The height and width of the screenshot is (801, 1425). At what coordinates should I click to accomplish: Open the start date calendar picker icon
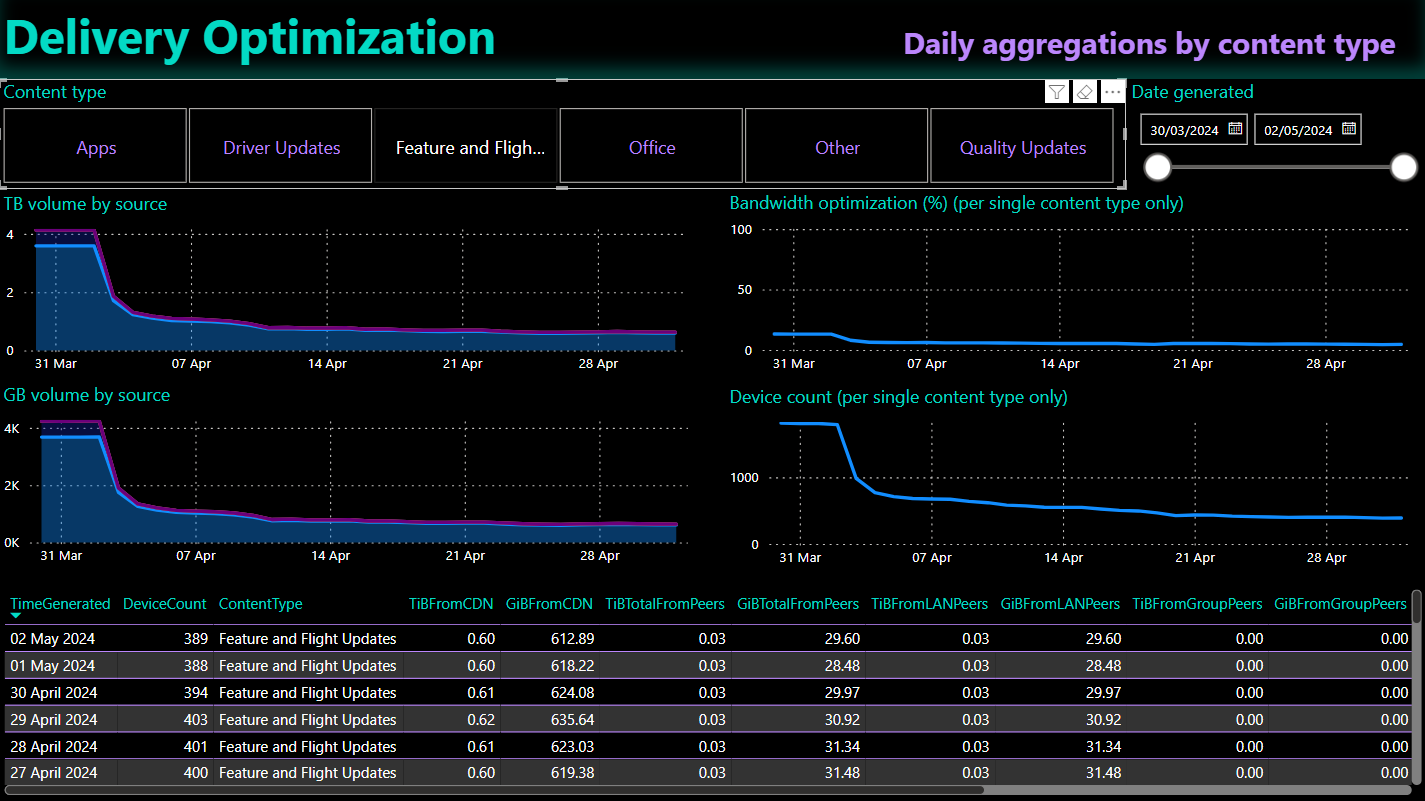1235,129
